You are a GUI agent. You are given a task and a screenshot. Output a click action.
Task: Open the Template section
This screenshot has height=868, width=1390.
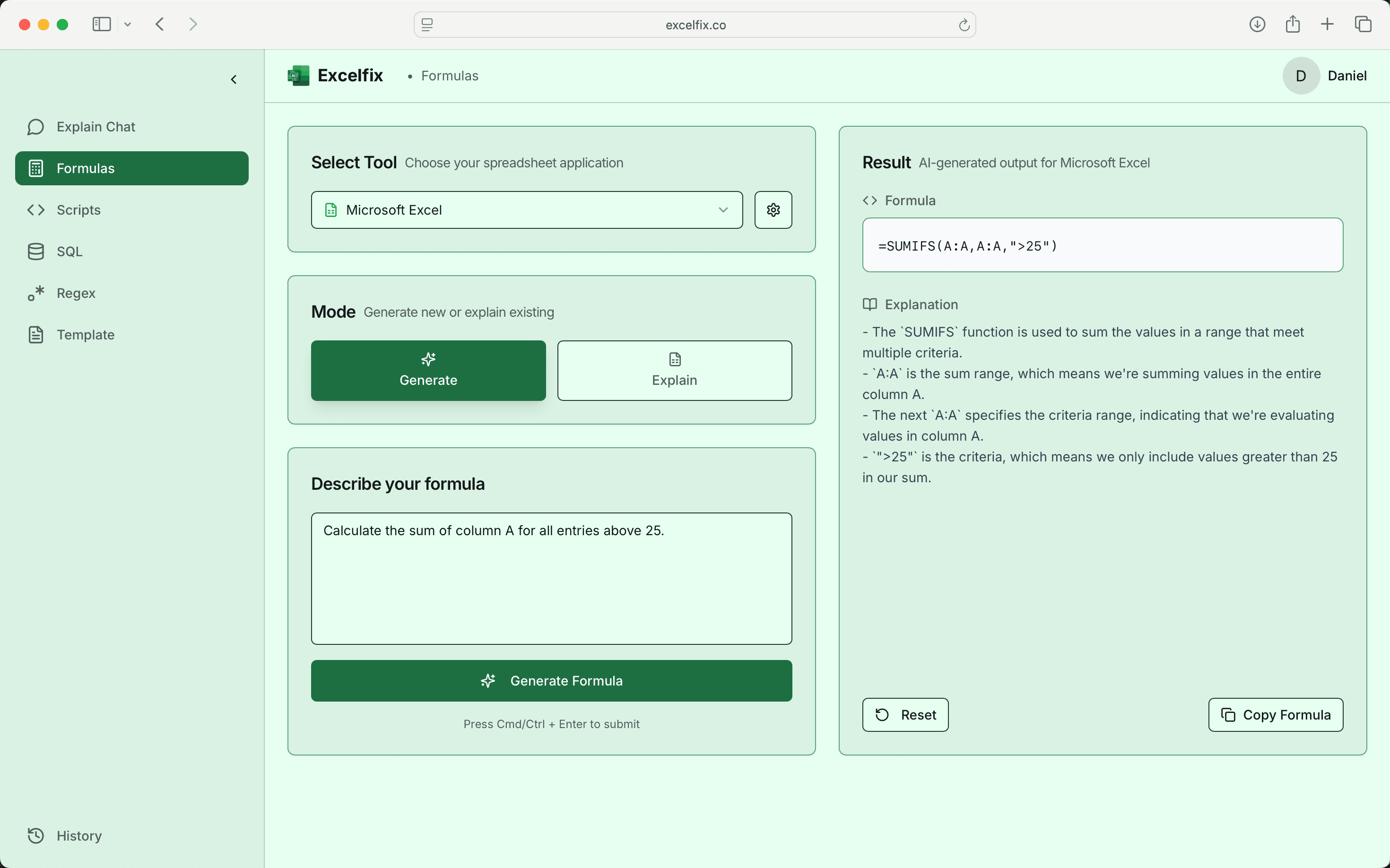point(131,335)
